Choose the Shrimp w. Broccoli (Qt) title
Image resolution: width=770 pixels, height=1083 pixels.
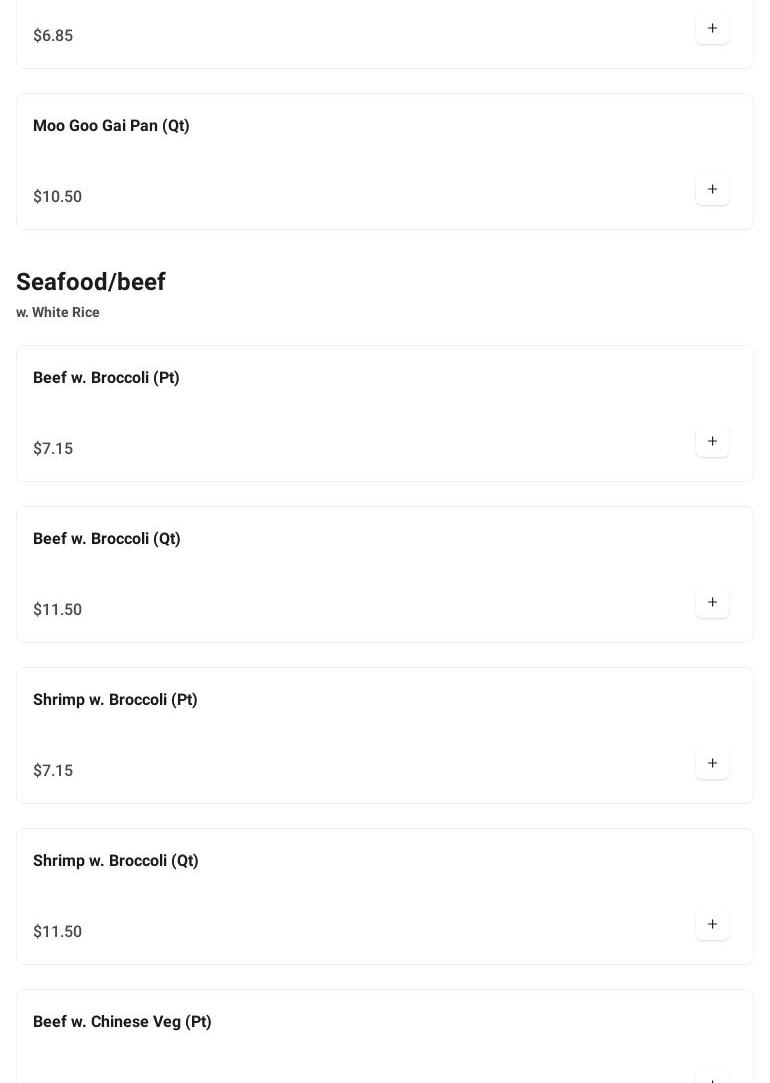click(x=116, y=861)
